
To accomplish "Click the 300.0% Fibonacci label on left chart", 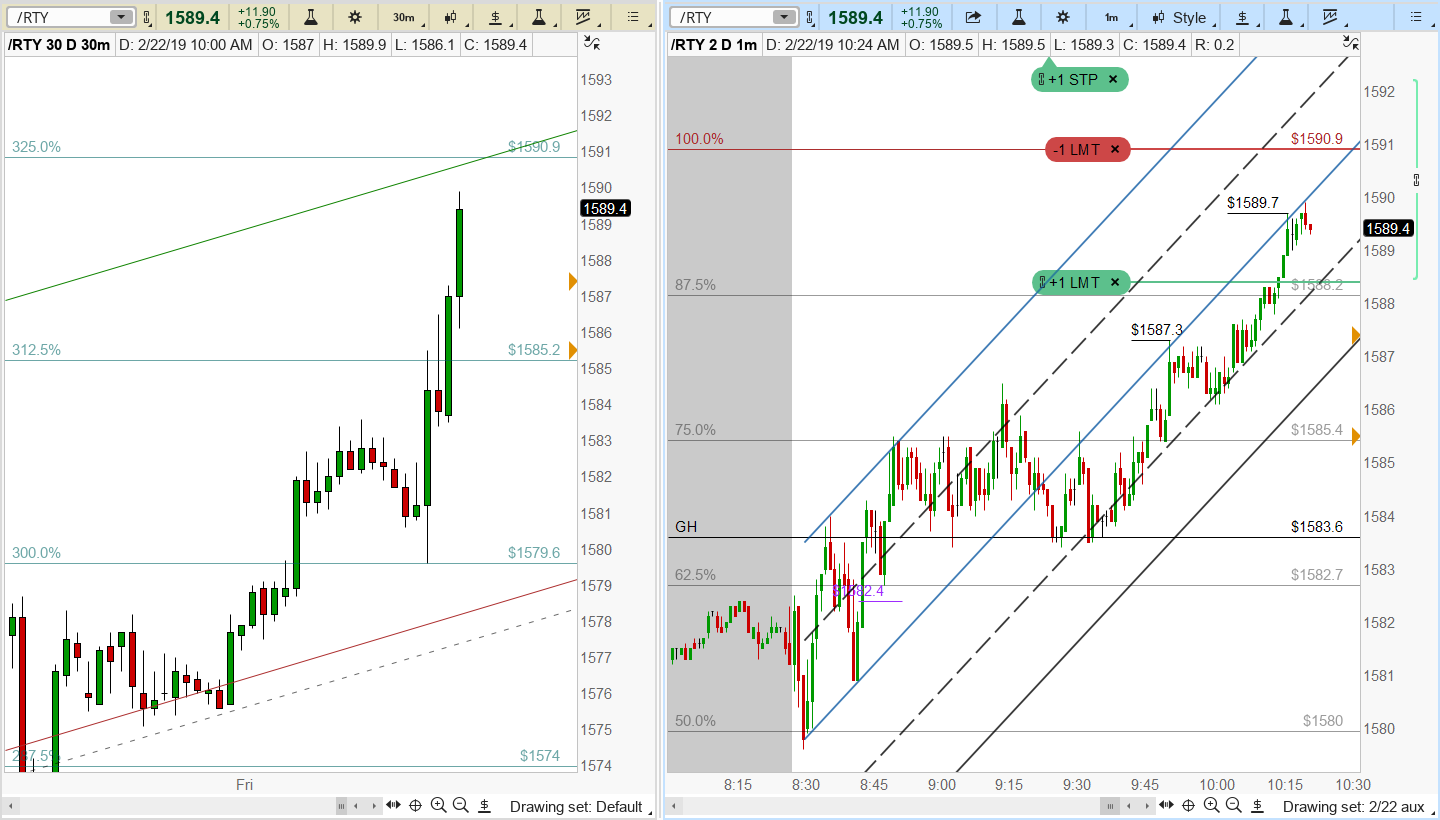I will point(36,553).
